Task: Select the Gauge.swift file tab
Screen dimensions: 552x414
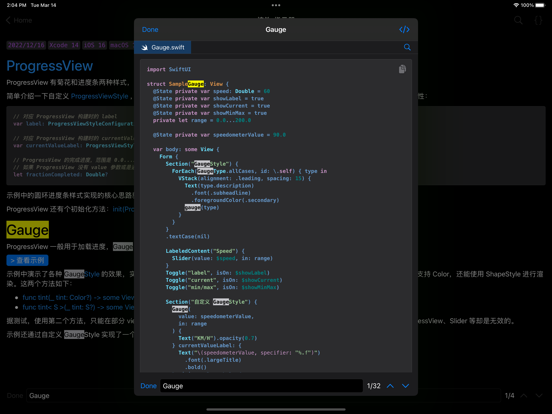Action: click(163, 48)
